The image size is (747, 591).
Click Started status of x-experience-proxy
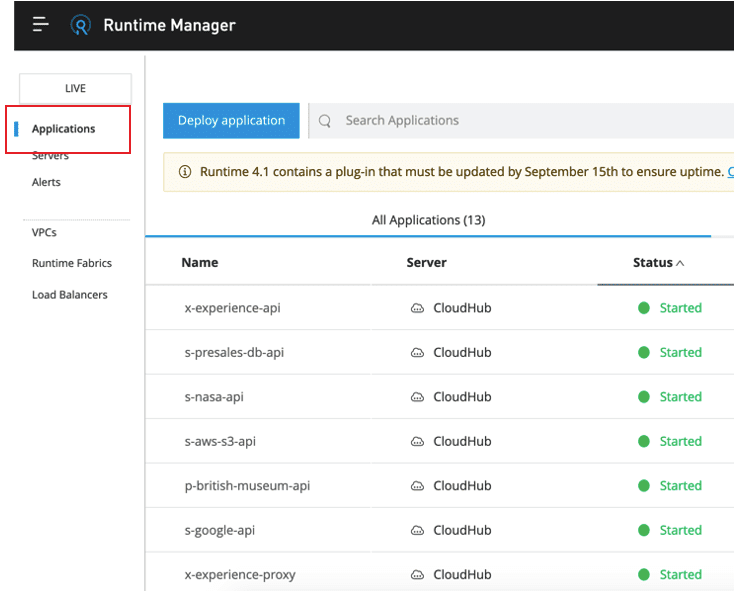coord(680,575)
